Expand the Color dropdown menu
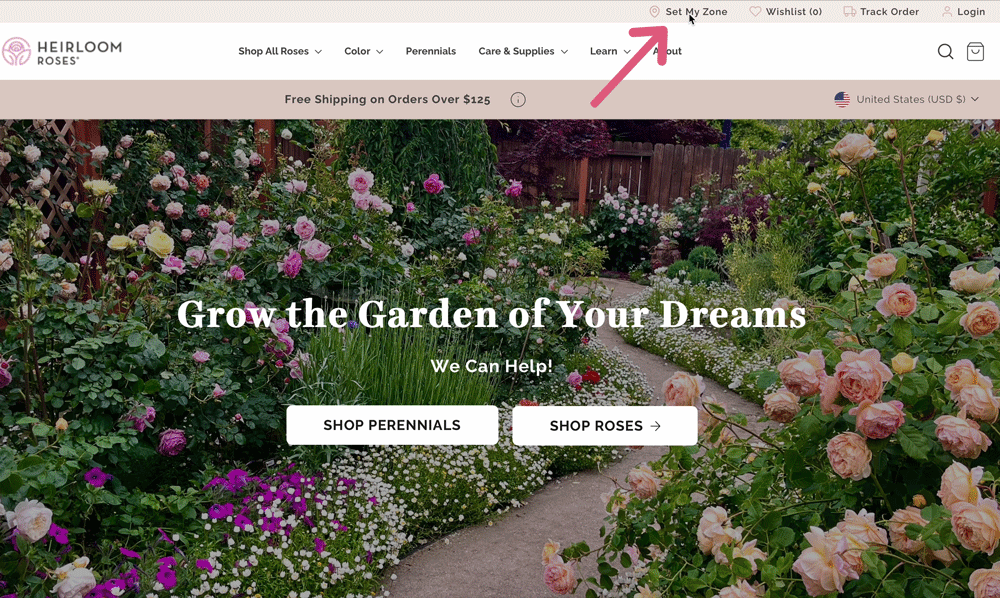This screenshot has height=598, width=1000. pos(364,51)
